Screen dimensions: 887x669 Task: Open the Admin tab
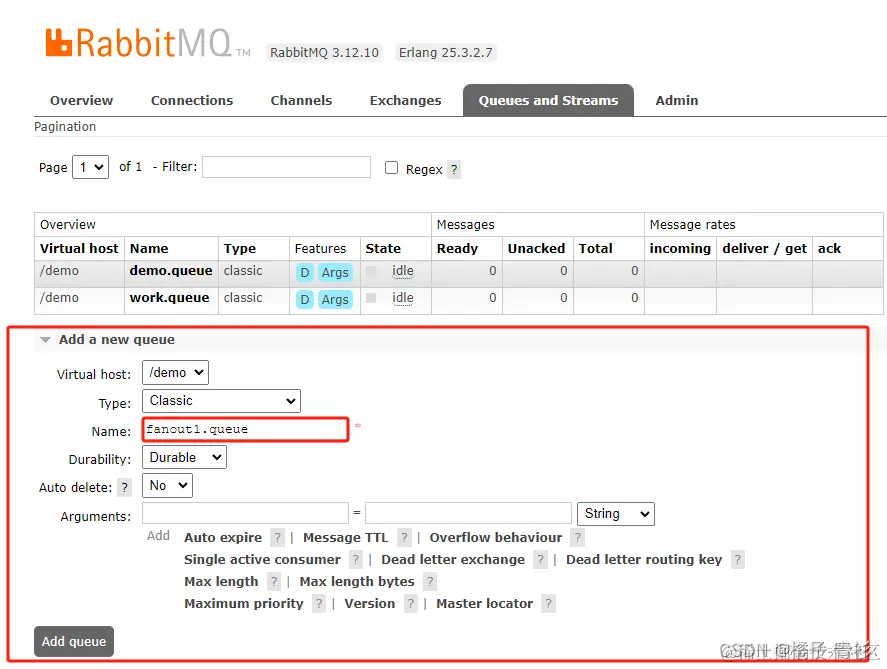coord(676,100)
